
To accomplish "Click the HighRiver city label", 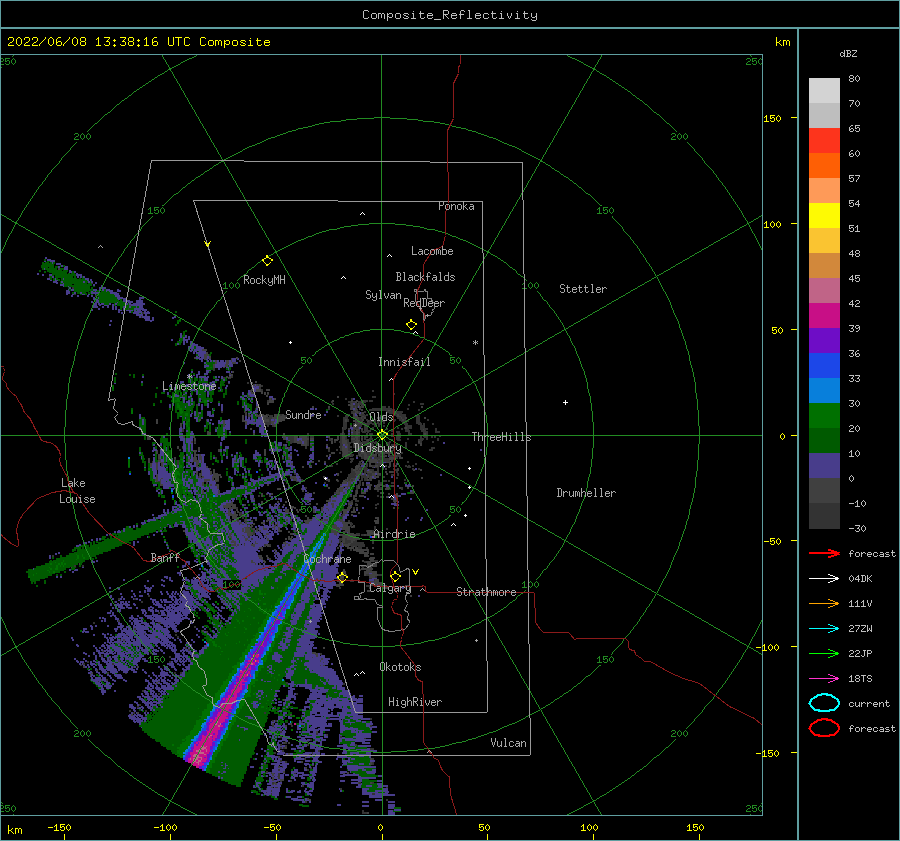I will [x=415, y=702].
